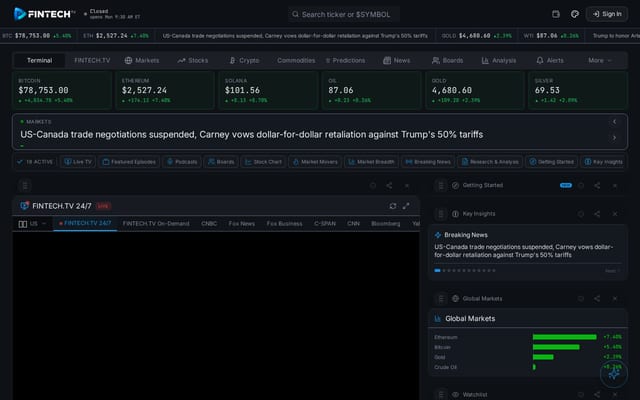Screen dimensions: 640x400
Task: Share the Getting Started panel
Action: pyautogui.click(x=597, y=186)
